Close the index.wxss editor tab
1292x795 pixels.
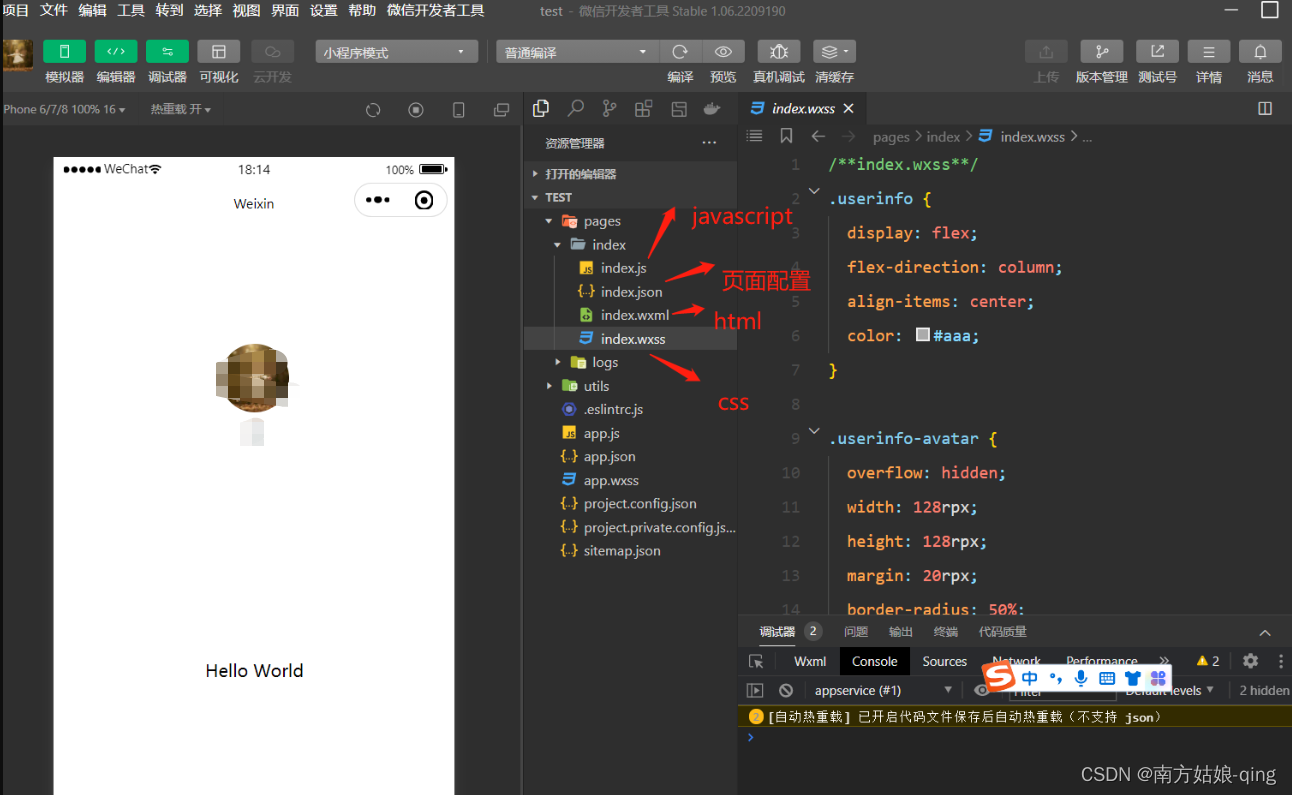(849, 109)
